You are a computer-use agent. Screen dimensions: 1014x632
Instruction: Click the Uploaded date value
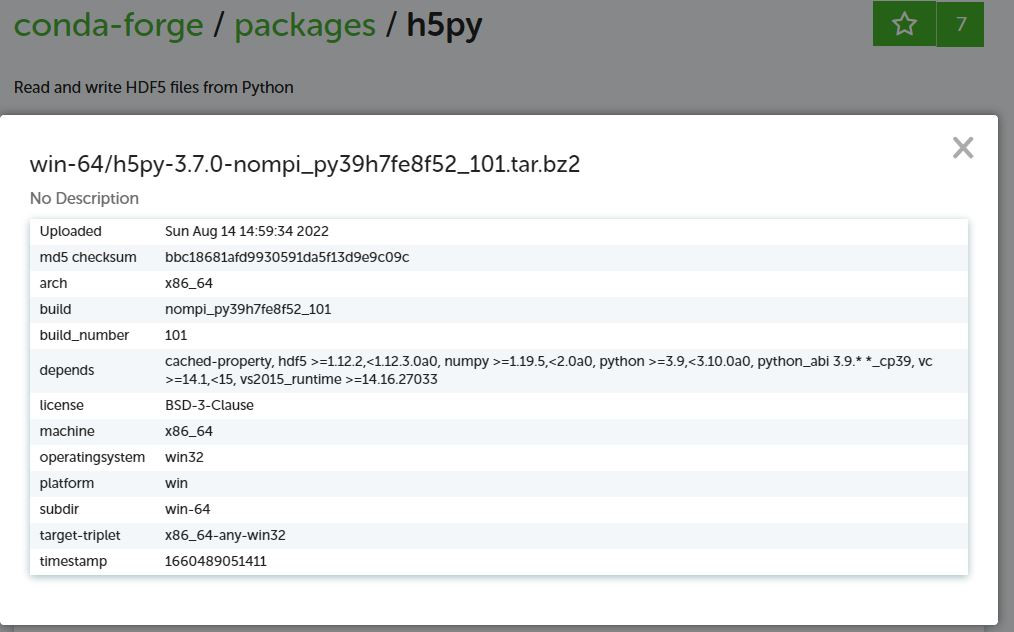pyautogui.click(x=246, y=231)
